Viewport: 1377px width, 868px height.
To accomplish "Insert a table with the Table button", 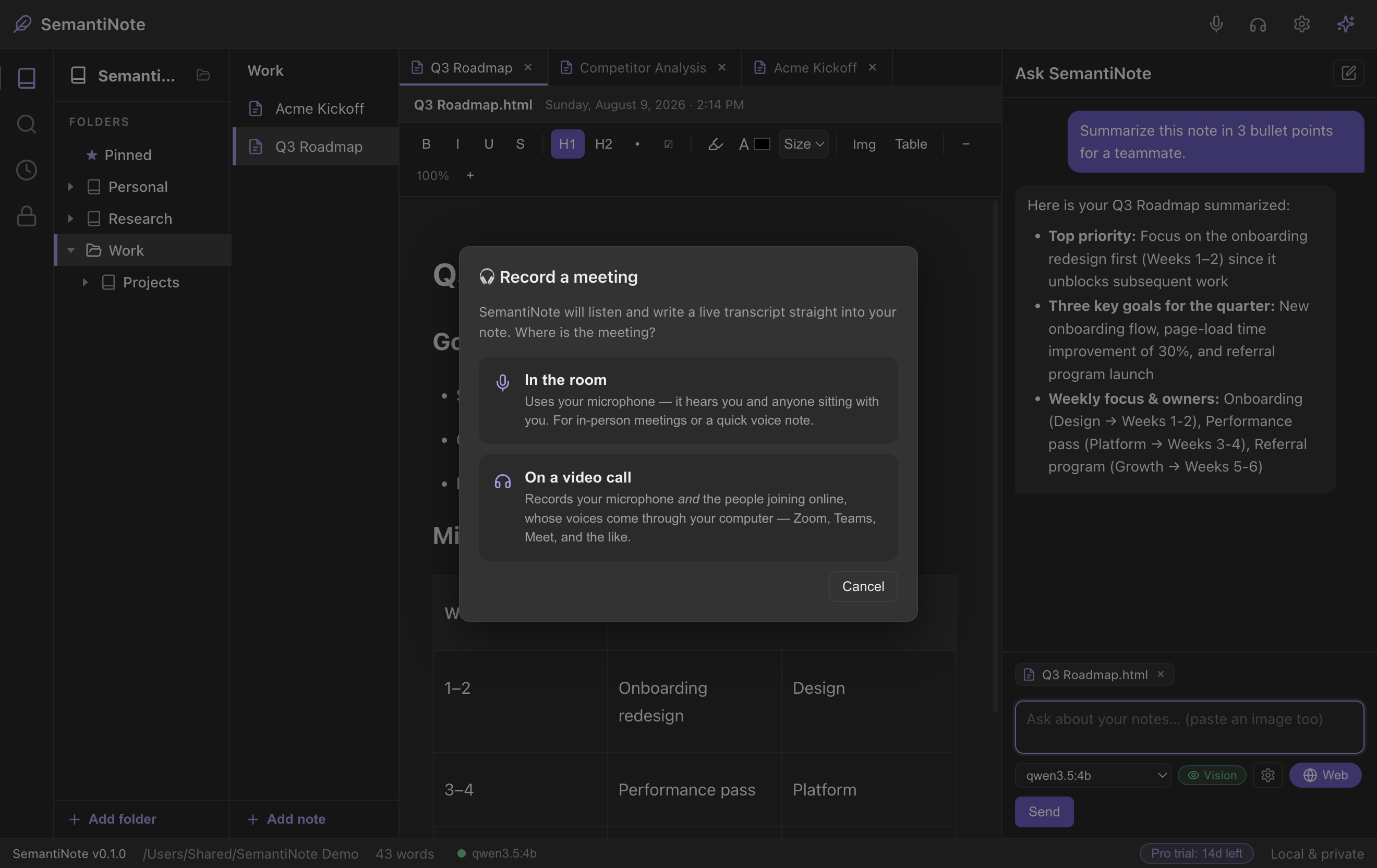I will click(911, 144).
